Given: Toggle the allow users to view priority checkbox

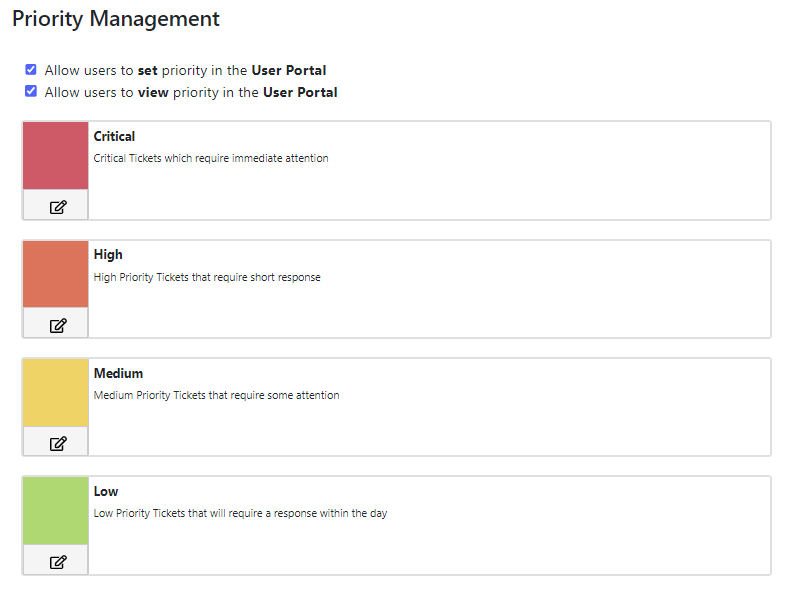Looking at the screenshot, I should click(x=31, y=91).
